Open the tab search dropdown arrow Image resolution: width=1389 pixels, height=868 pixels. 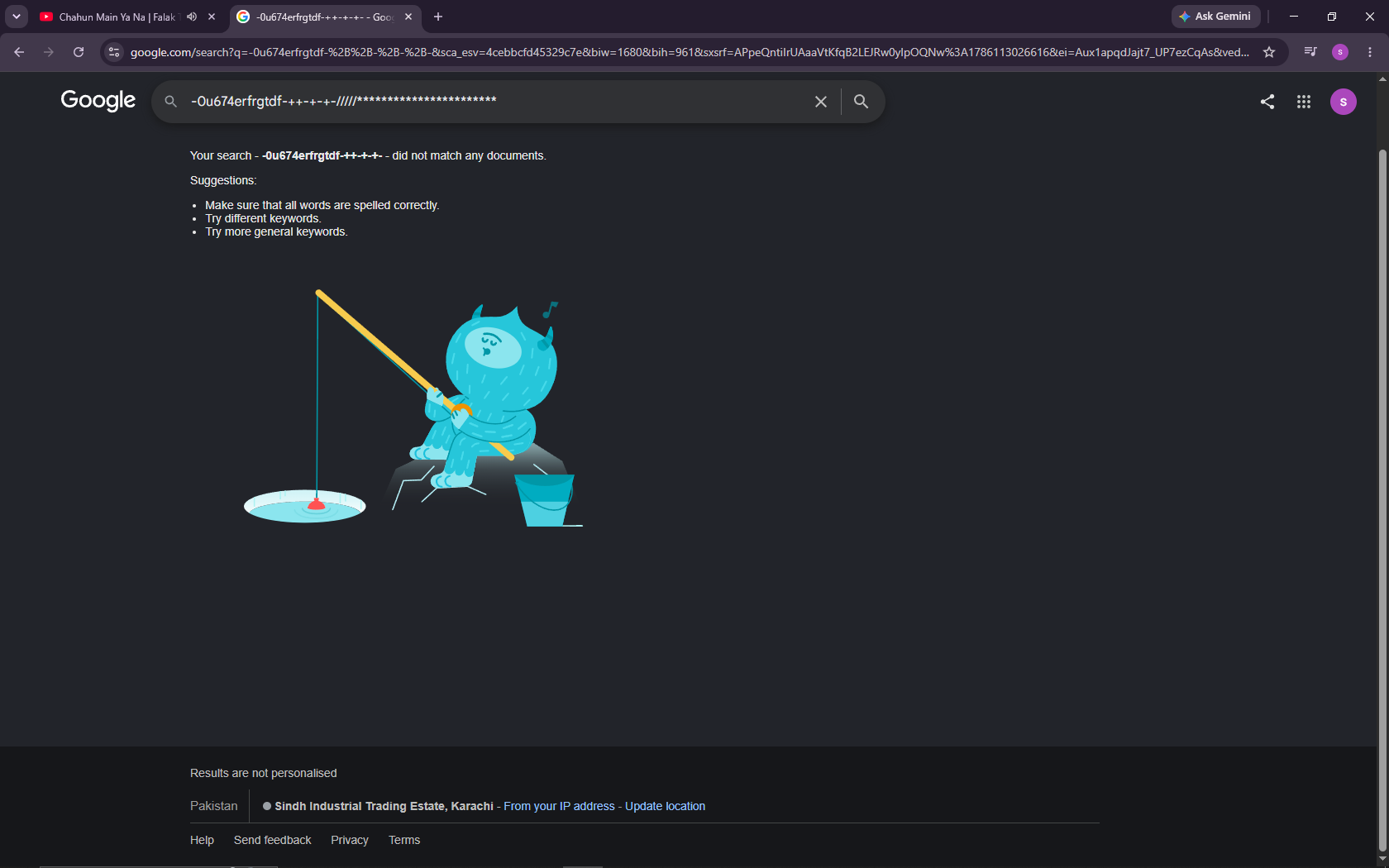[16, 17]
